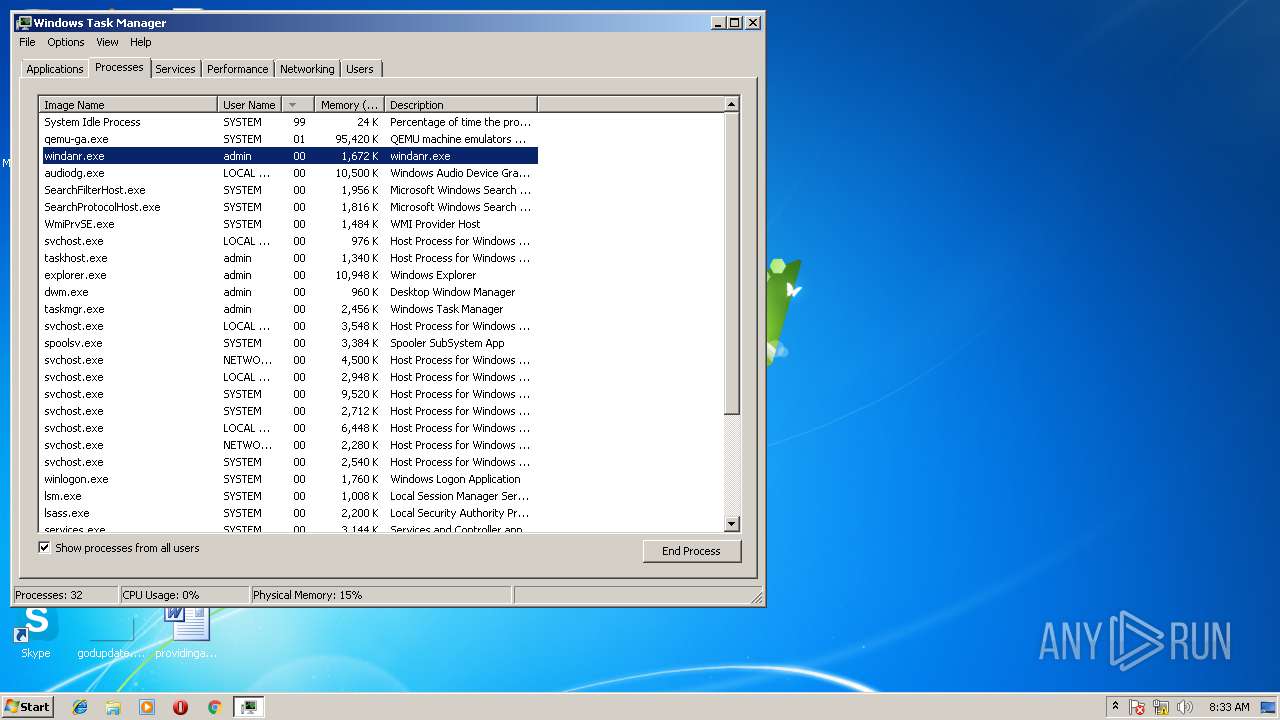Switch to the Applications tab
1280x720 pixels.
tap(54, 69)
